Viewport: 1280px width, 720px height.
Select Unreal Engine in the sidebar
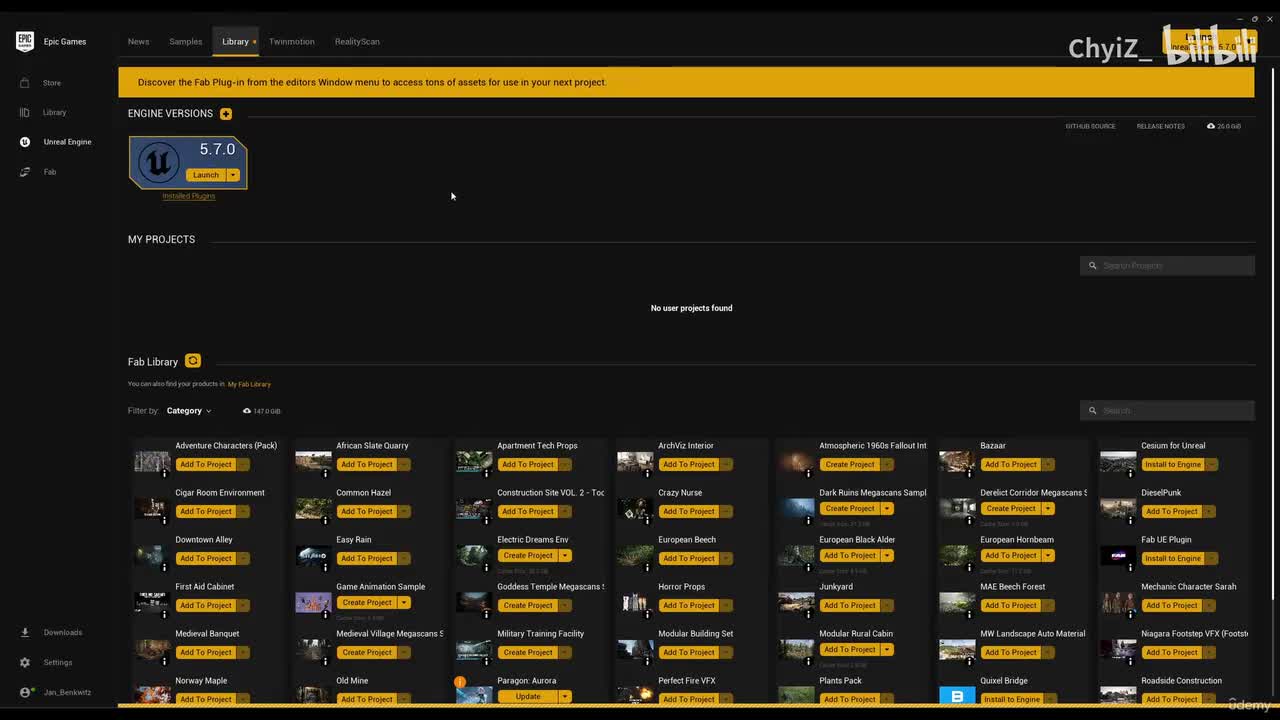tap(56, 142)
